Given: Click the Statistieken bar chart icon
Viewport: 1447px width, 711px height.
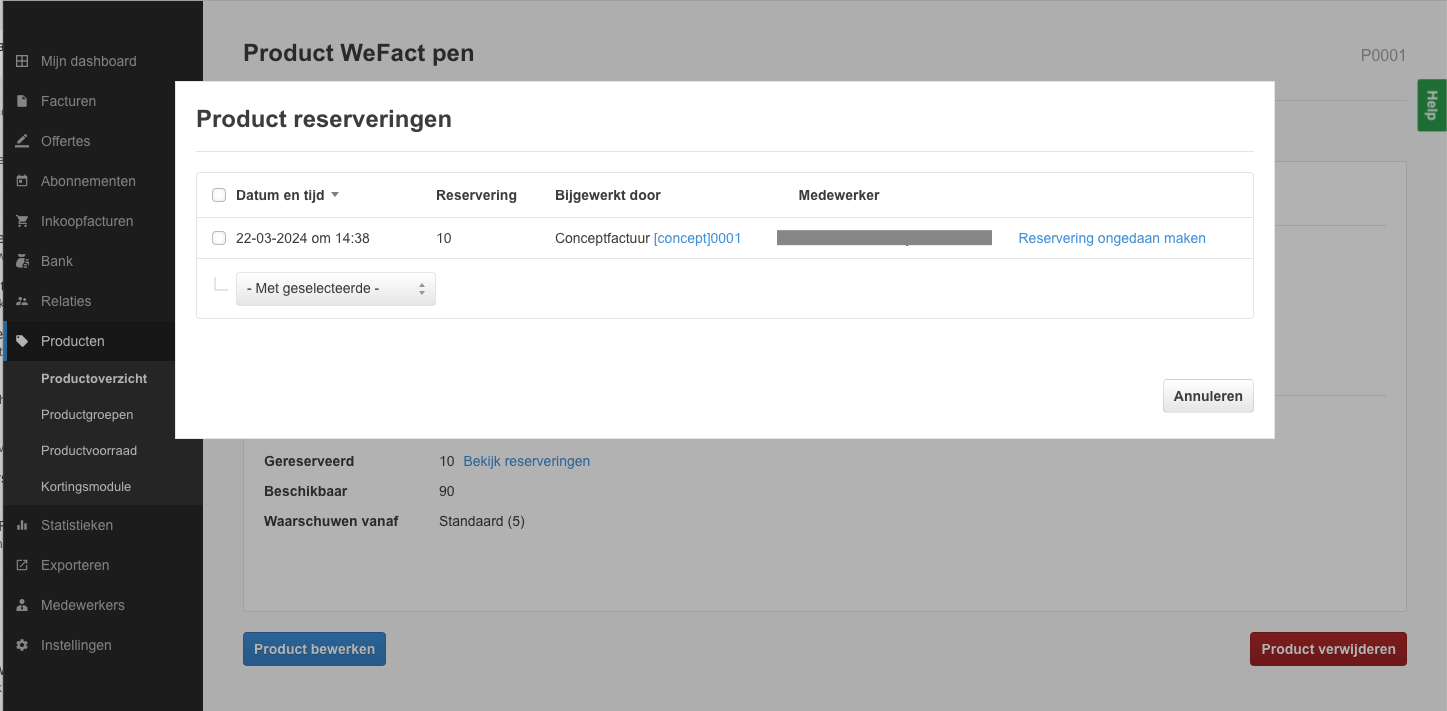Looking at the screenshot, I should point(22,525).
